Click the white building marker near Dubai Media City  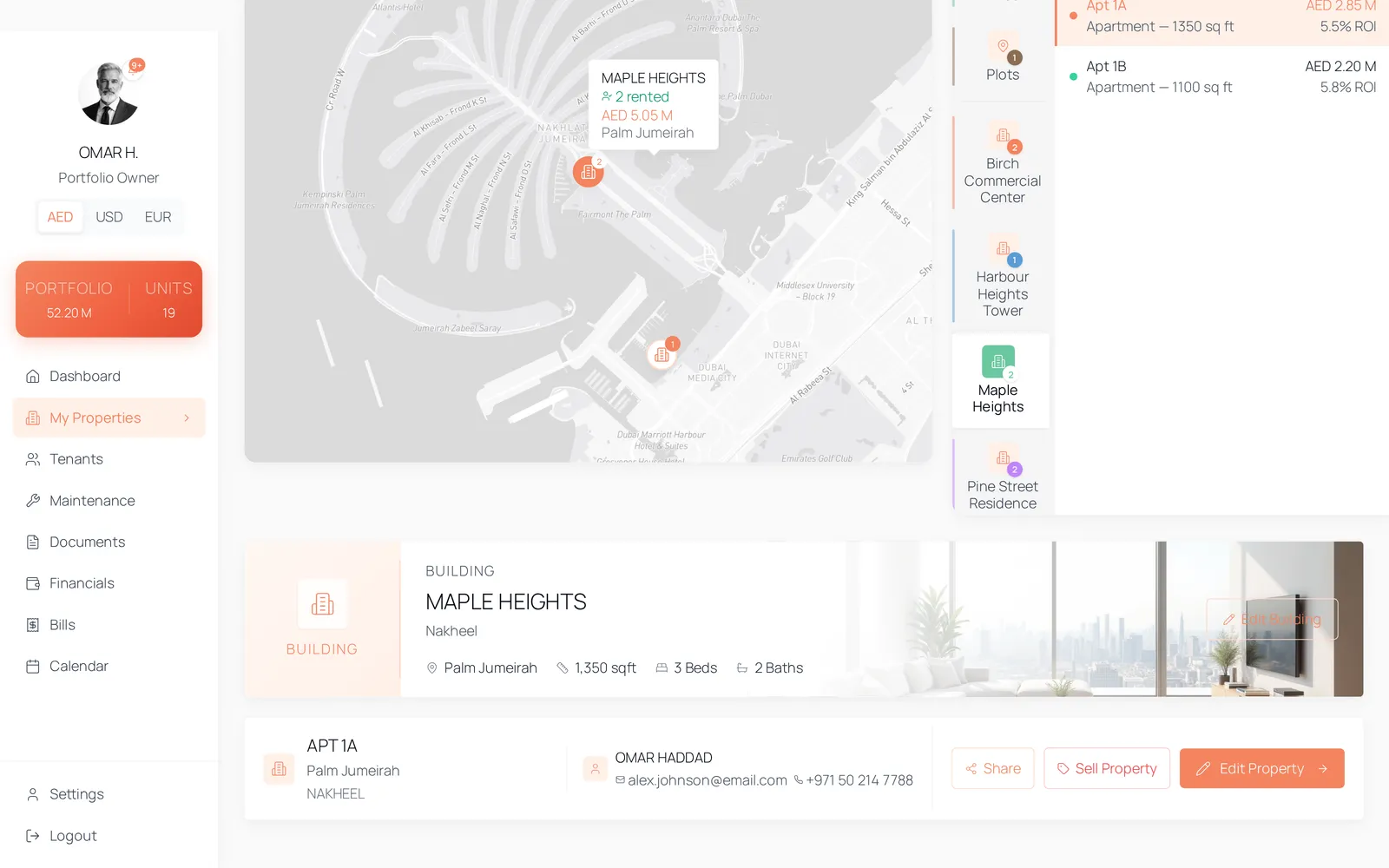[662, 354]
